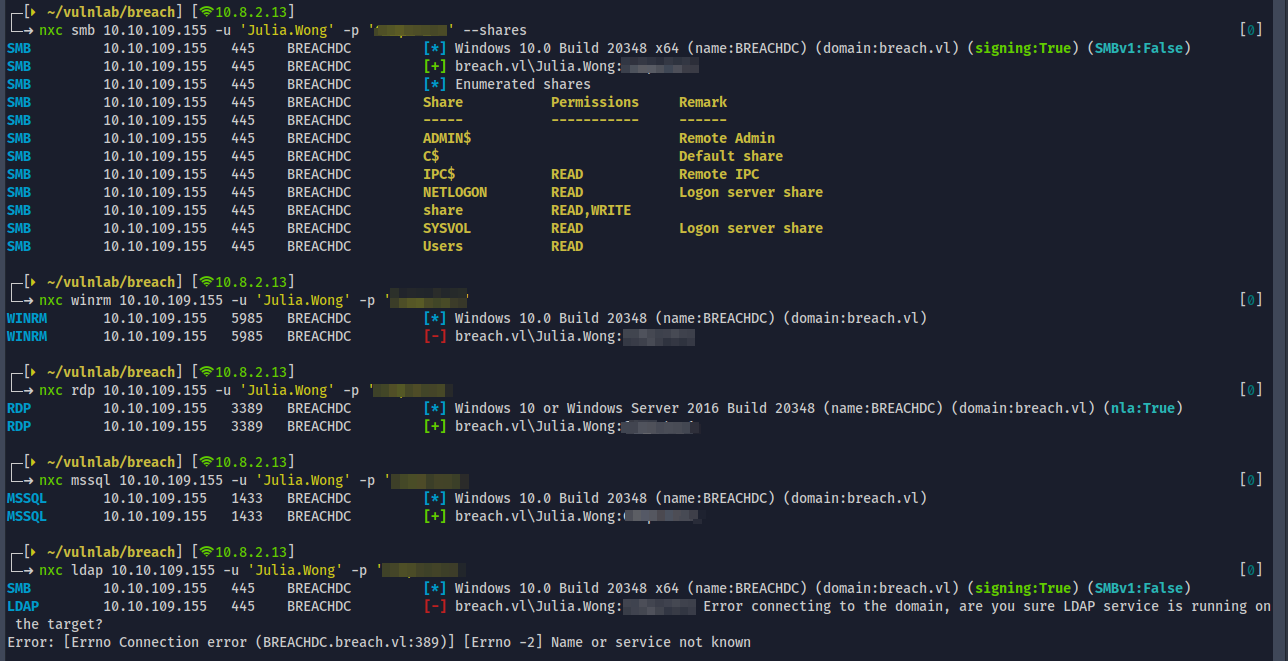The image size is (1288, 661).
Task: Click the READ,WRITE permission text
Action: 590,210
